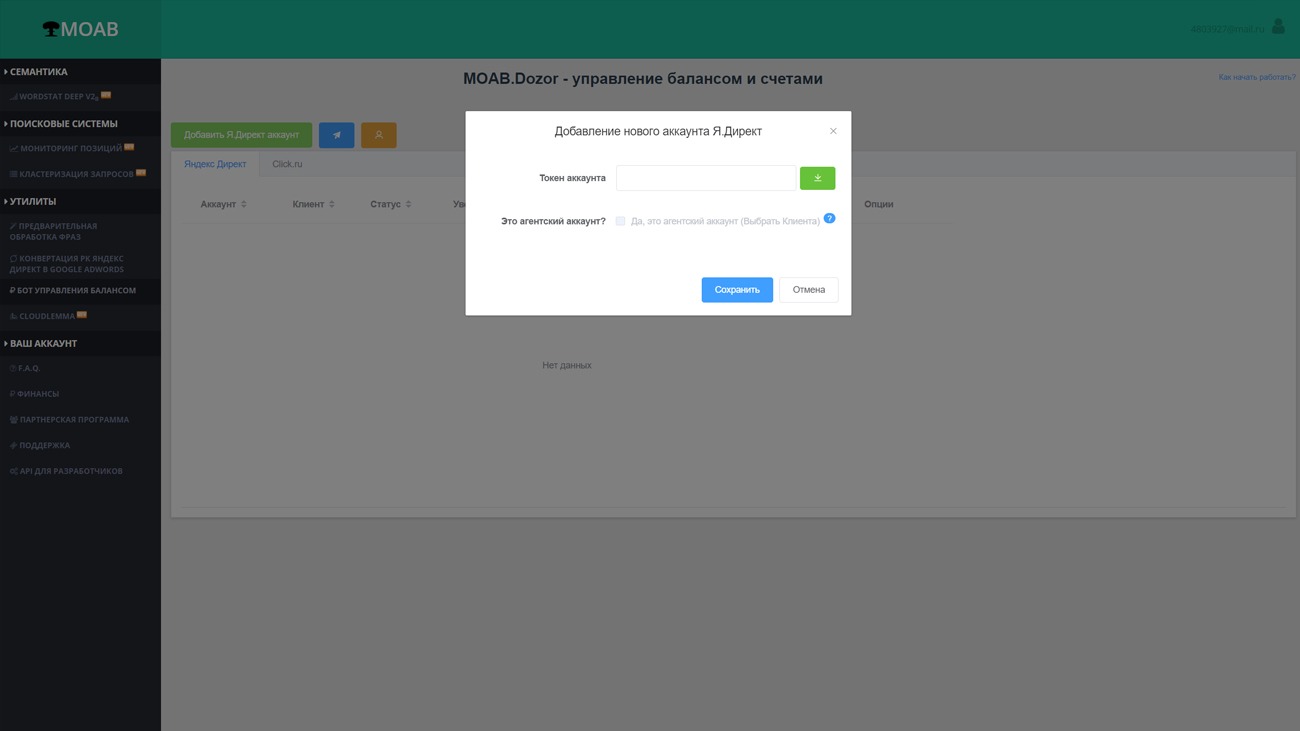Collapse the Семантика sidebar section
1300x731 pixels.
click(x=38, y=72)
